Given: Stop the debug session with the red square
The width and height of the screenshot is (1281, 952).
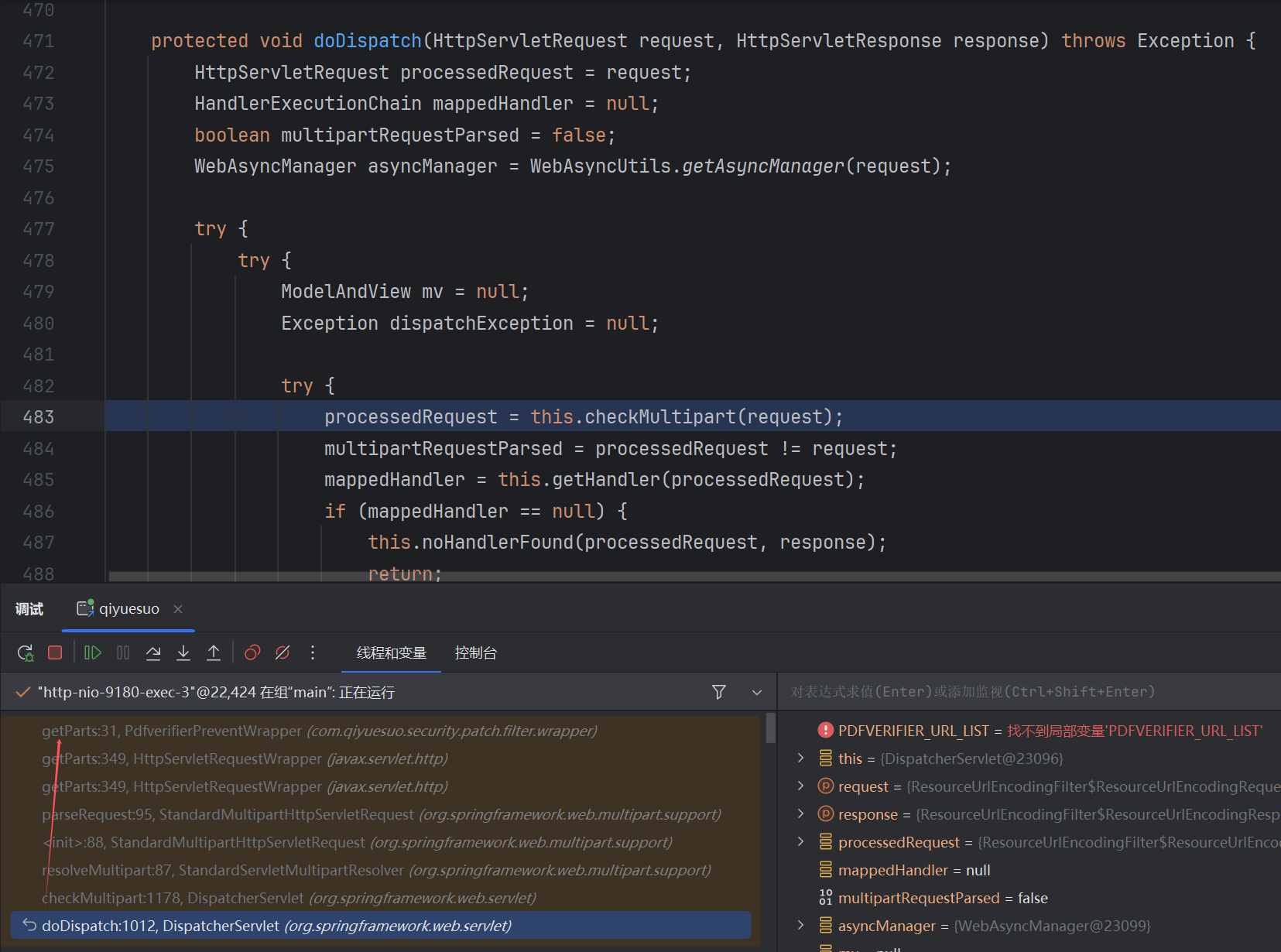Looking at the screenshot, I should [55, 653].
